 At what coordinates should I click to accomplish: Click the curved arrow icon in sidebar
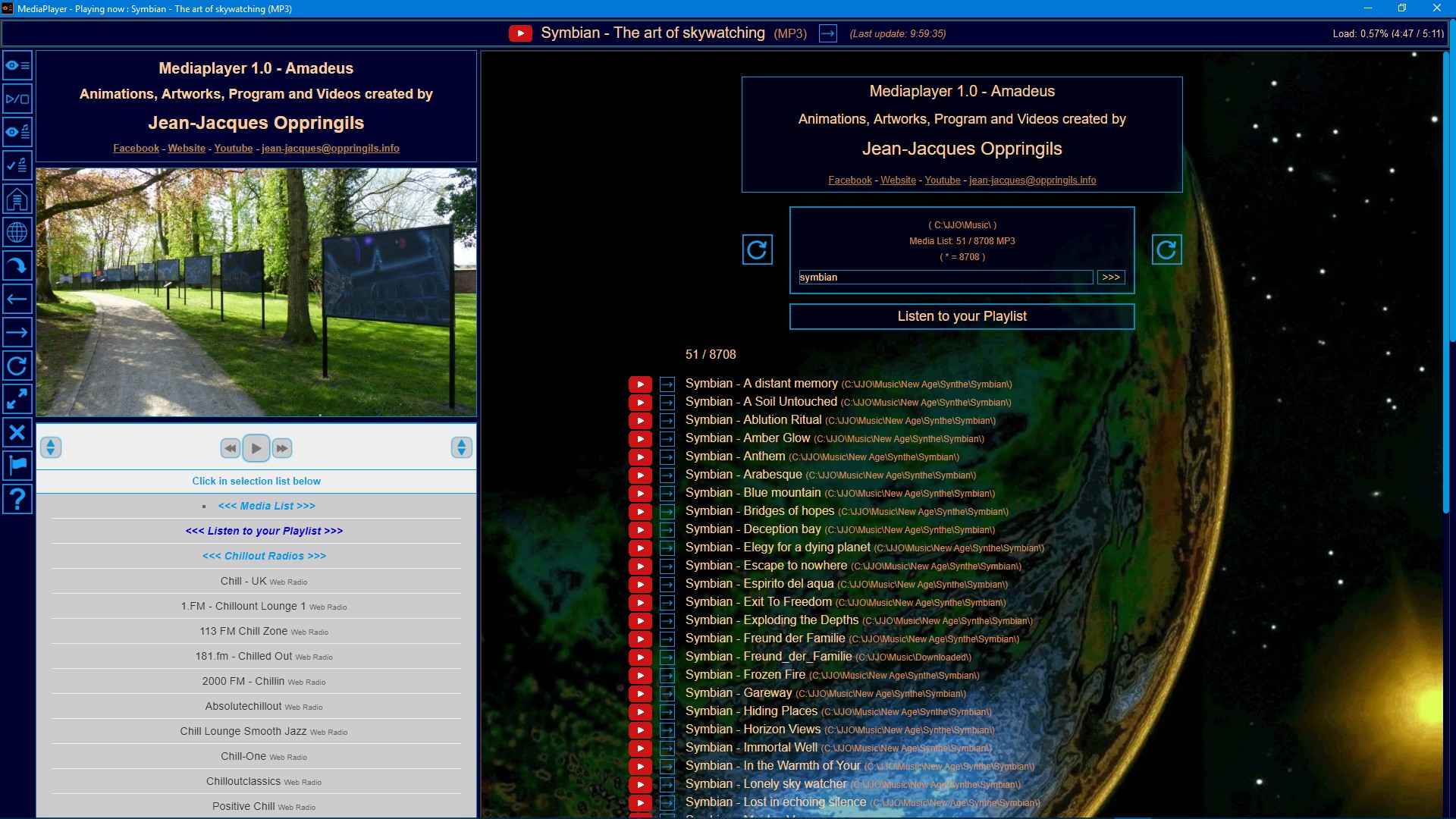[x=17, y=265]
